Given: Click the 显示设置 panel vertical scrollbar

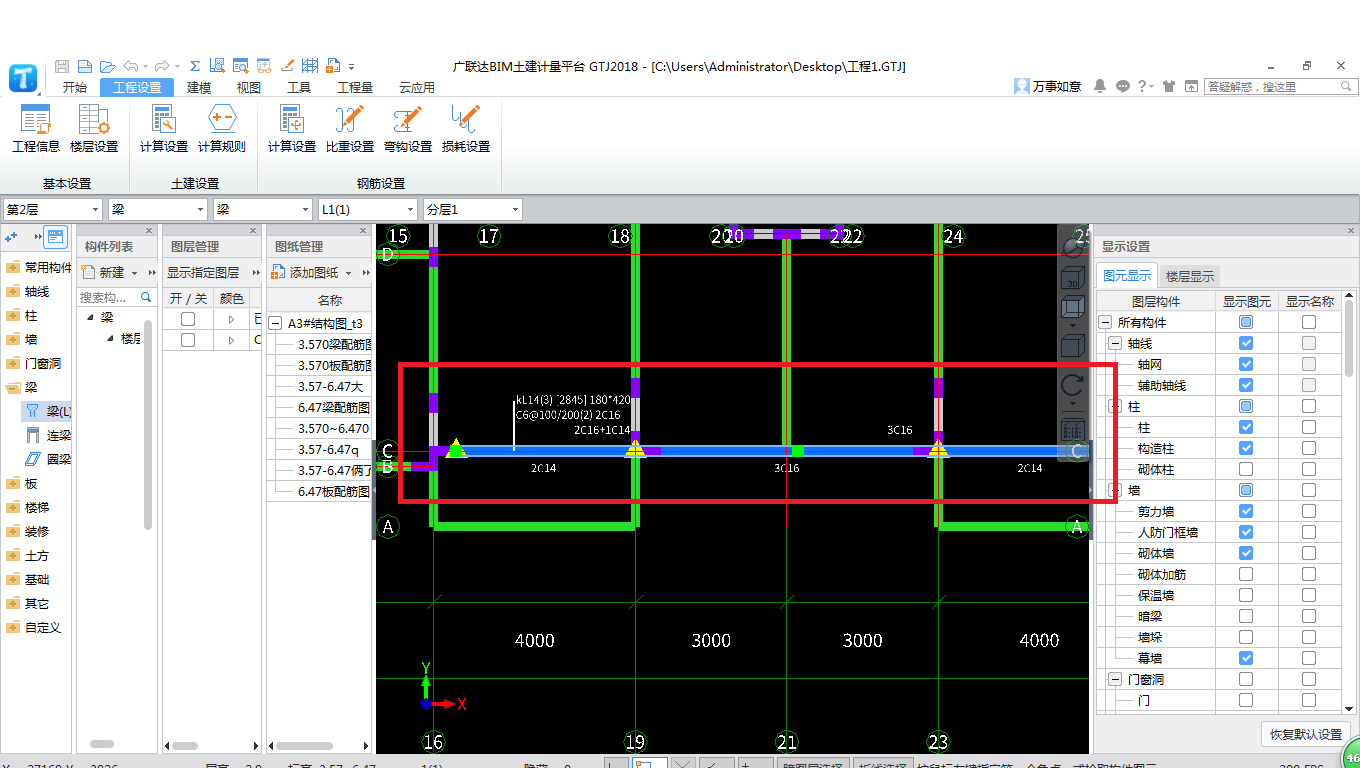Looking at the screenshot, I should [x=1350, y=337].
